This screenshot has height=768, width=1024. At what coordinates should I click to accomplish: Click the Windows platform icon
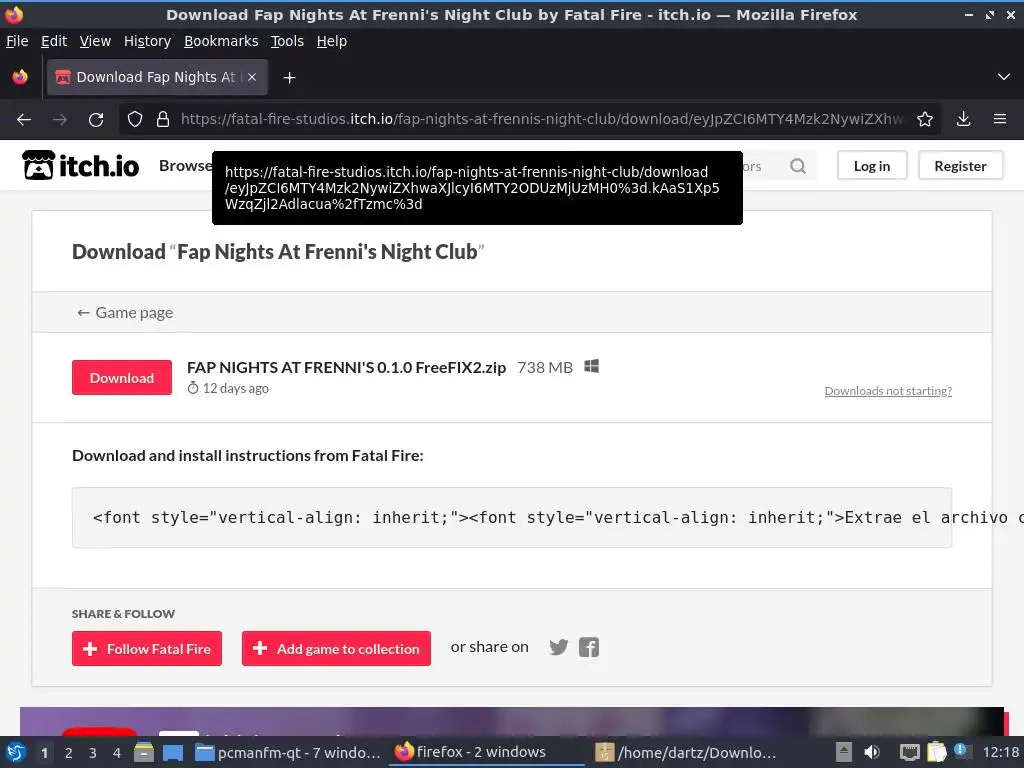tap(591, 366)
